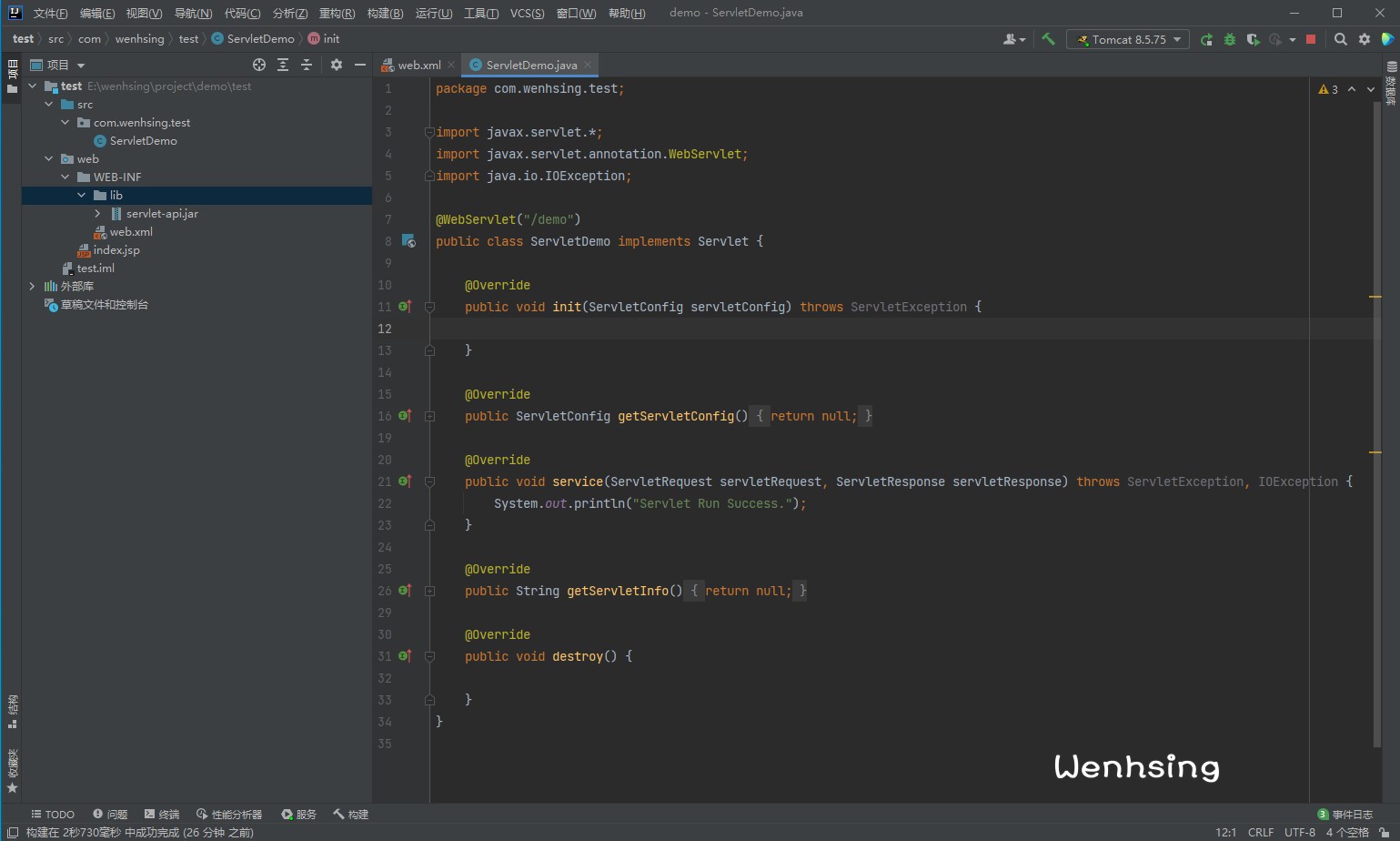
Task: Click the servlet gutter icon on line 8
Action: tap(408, 241)
